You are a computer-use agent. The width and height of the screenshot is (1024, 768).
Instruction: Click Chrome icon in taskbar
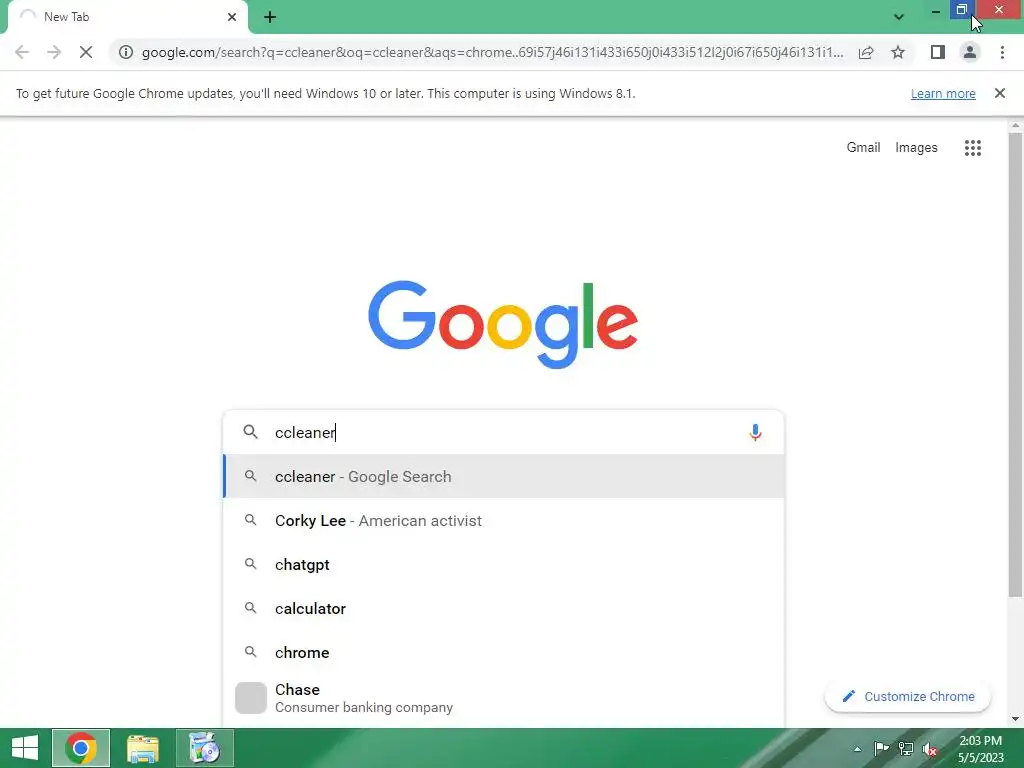(80, 748)
